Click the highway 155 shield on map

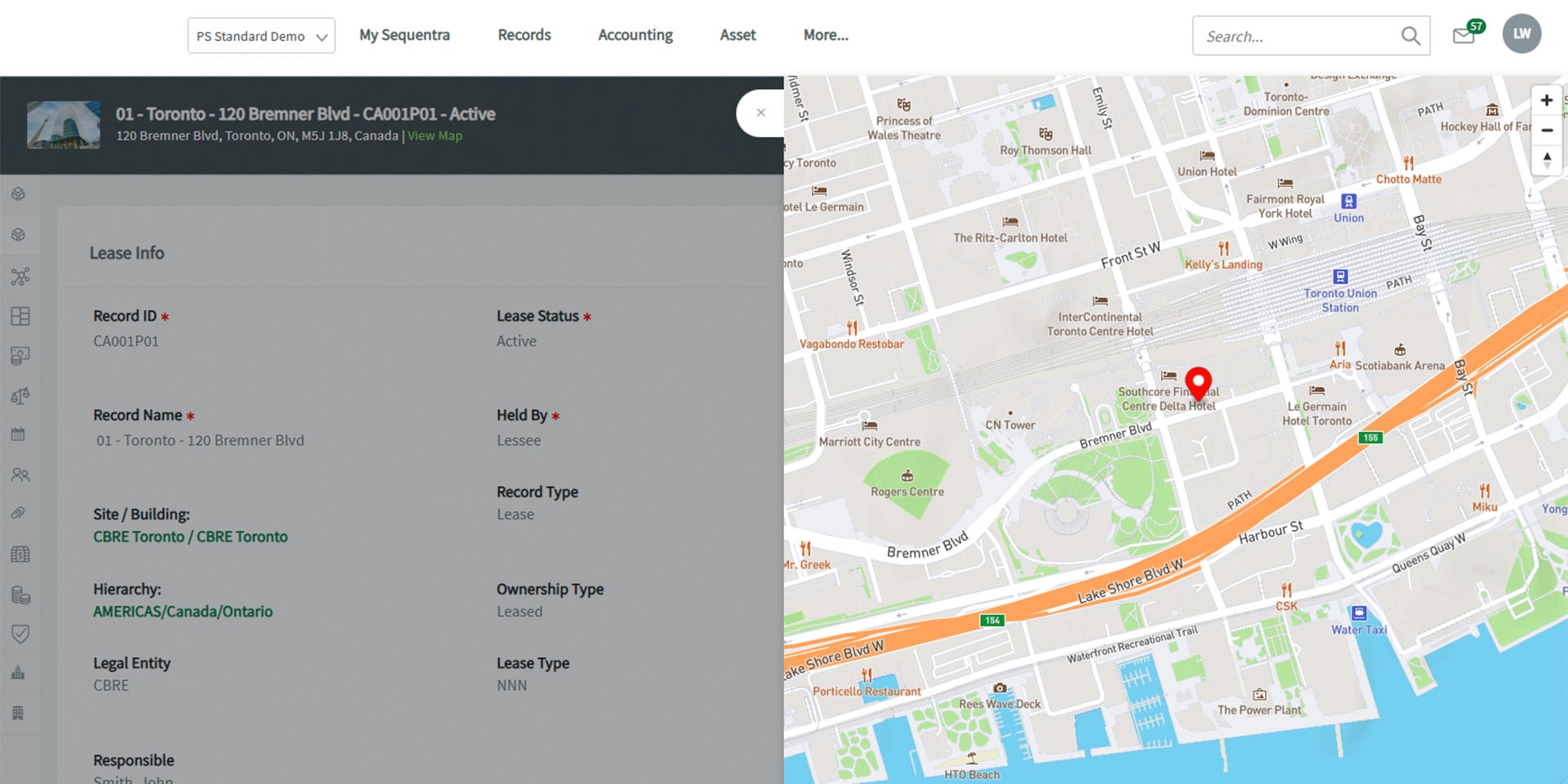1370,438
